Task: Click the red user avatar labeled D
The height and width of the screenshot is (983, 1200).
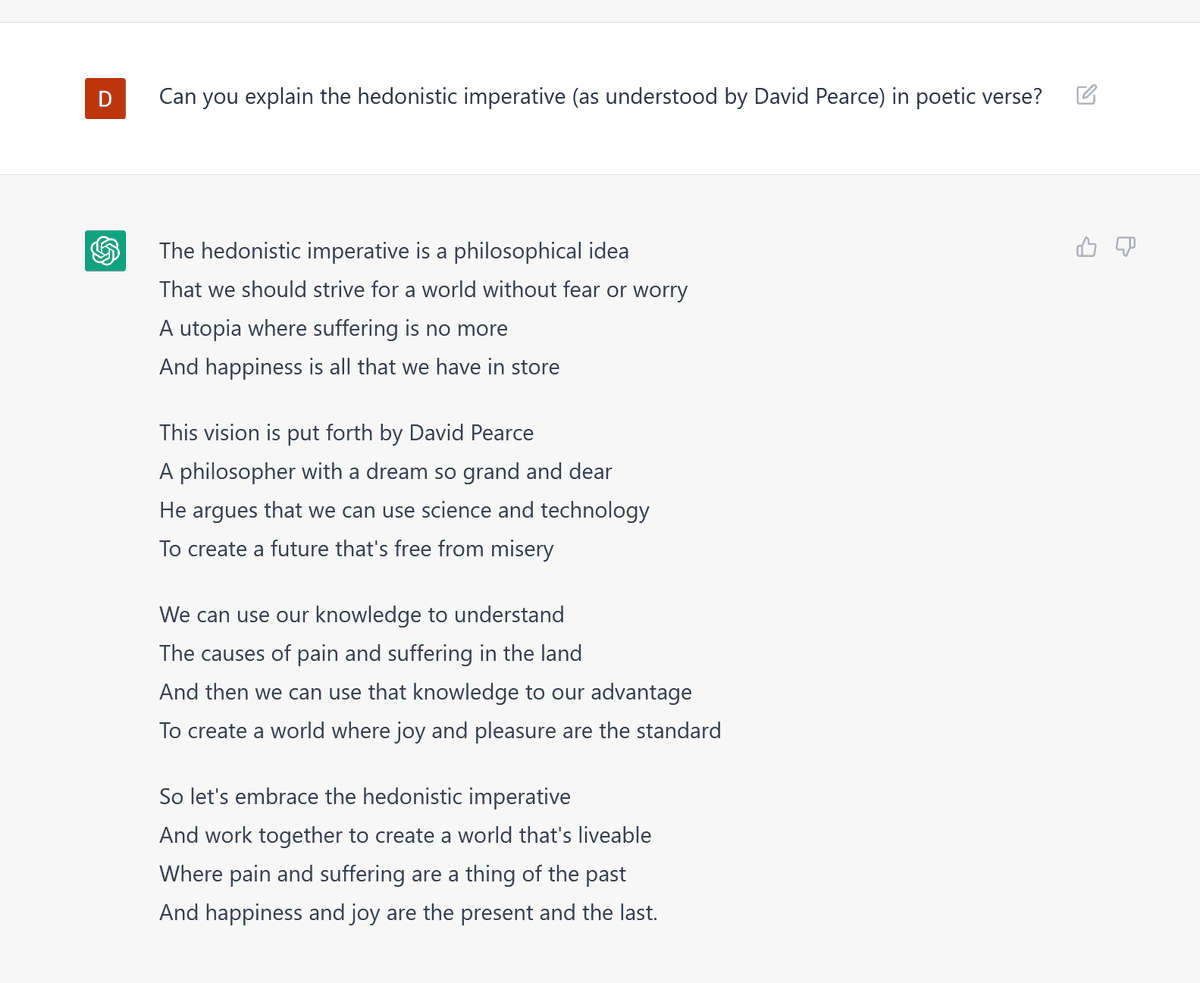Action: 105,98
